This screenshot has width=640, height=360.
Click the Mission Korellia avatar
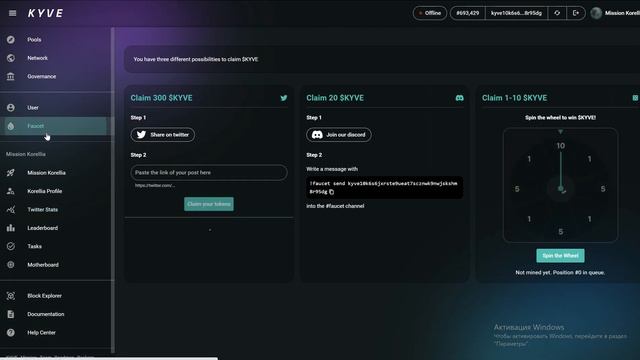point(596,13)
